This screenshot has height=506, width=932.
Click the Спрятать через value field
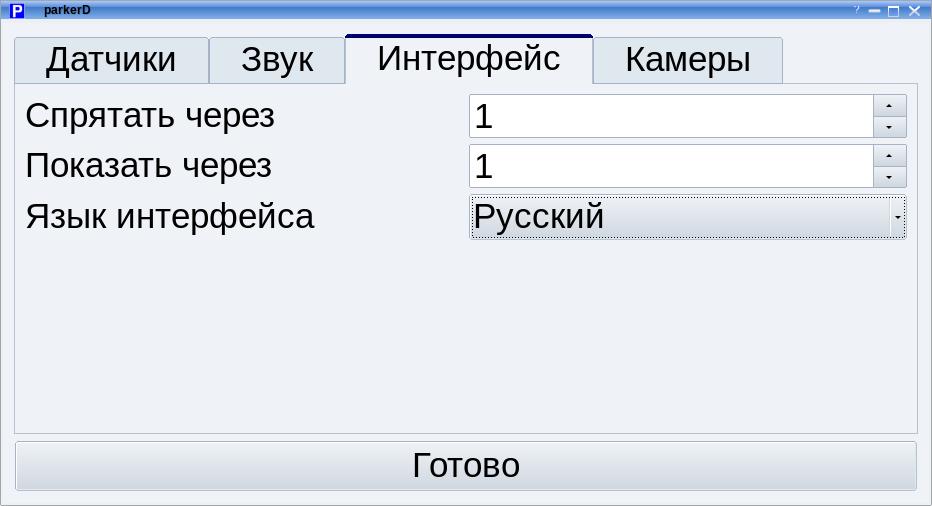[x=670, y=116]
